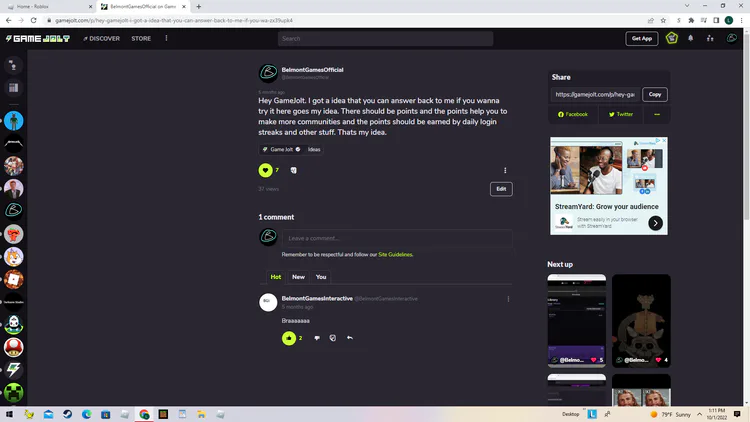750x422 pixels.
Task: Focus the Search field
Action: click(x=385, y=38)
